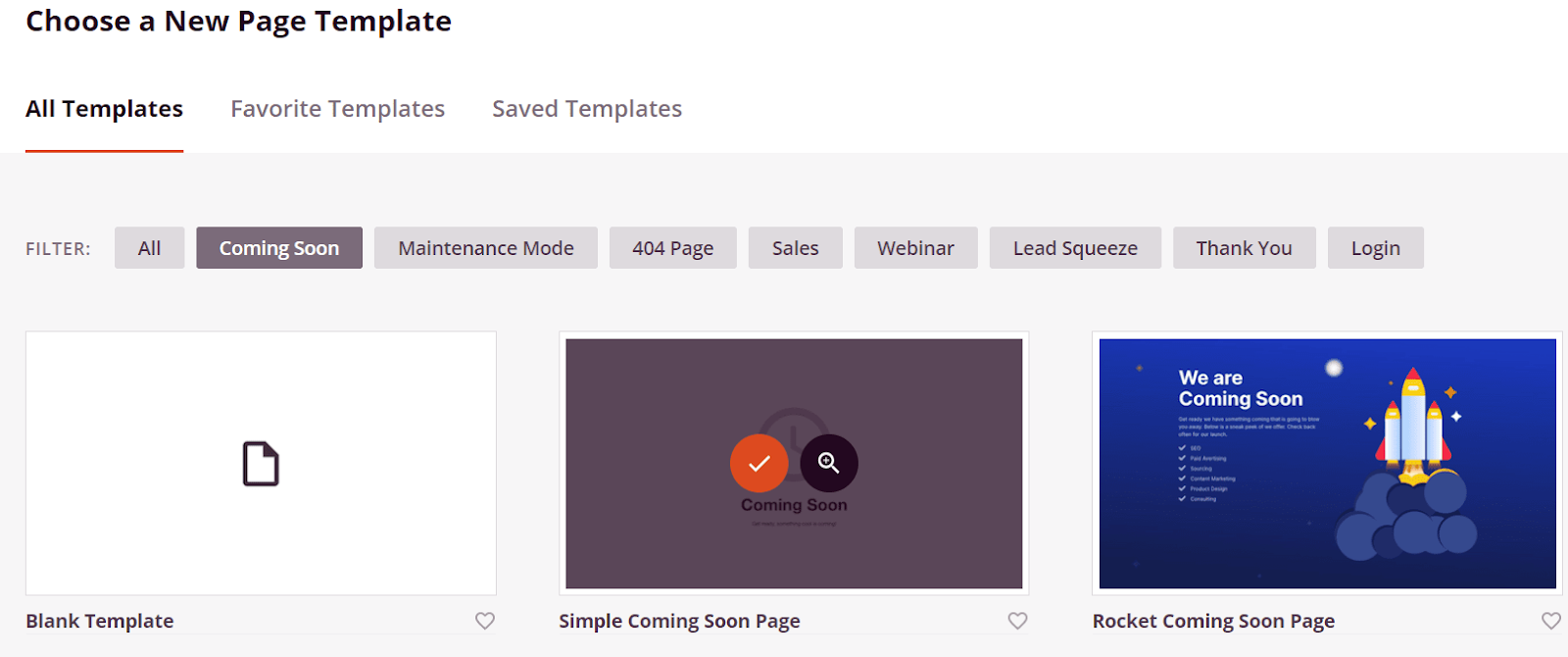Filter templates by Sales

pyautogui.click(x=795, y=248)
